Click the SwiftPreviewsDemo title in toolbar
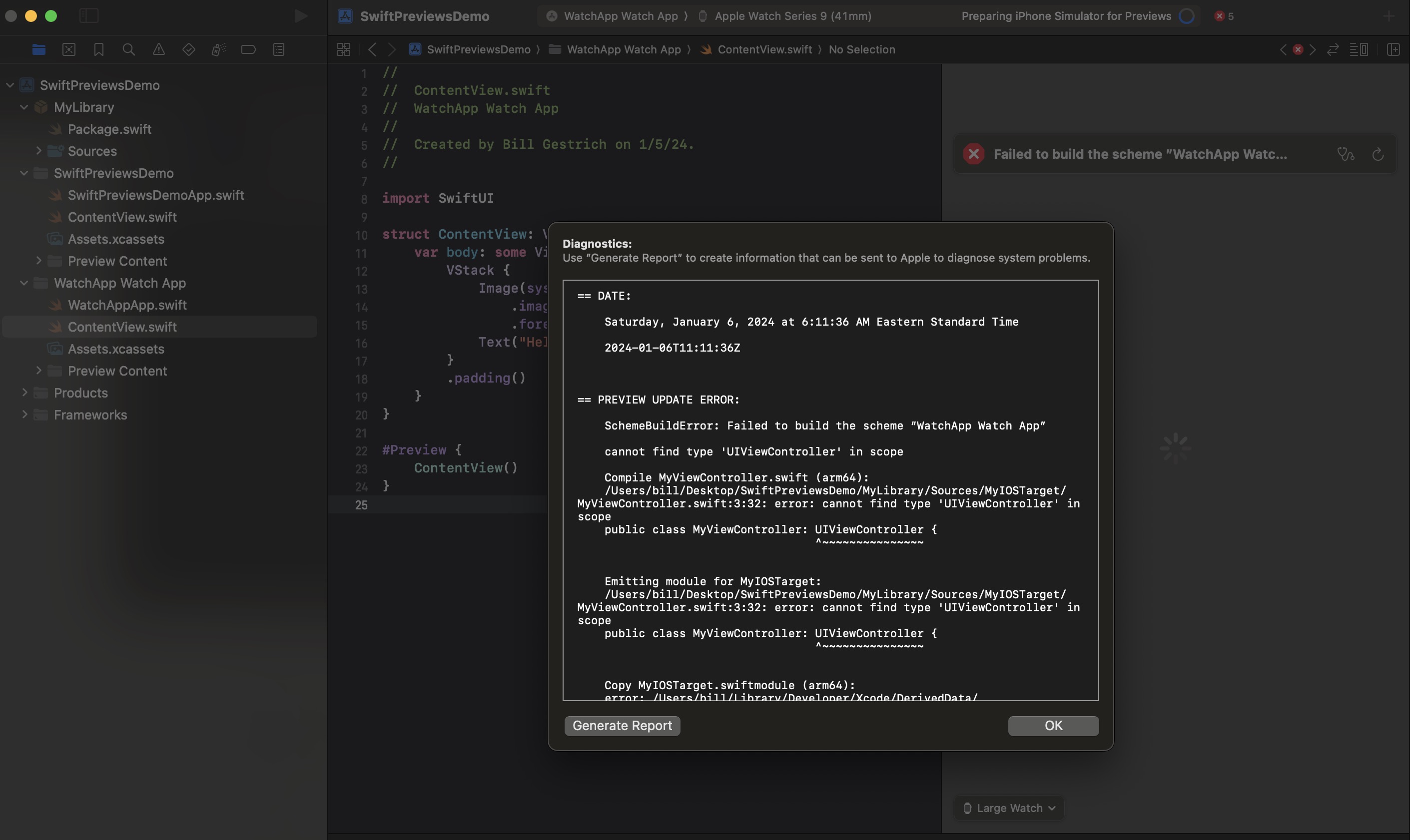1410x840 pixels. coord(425,16)
